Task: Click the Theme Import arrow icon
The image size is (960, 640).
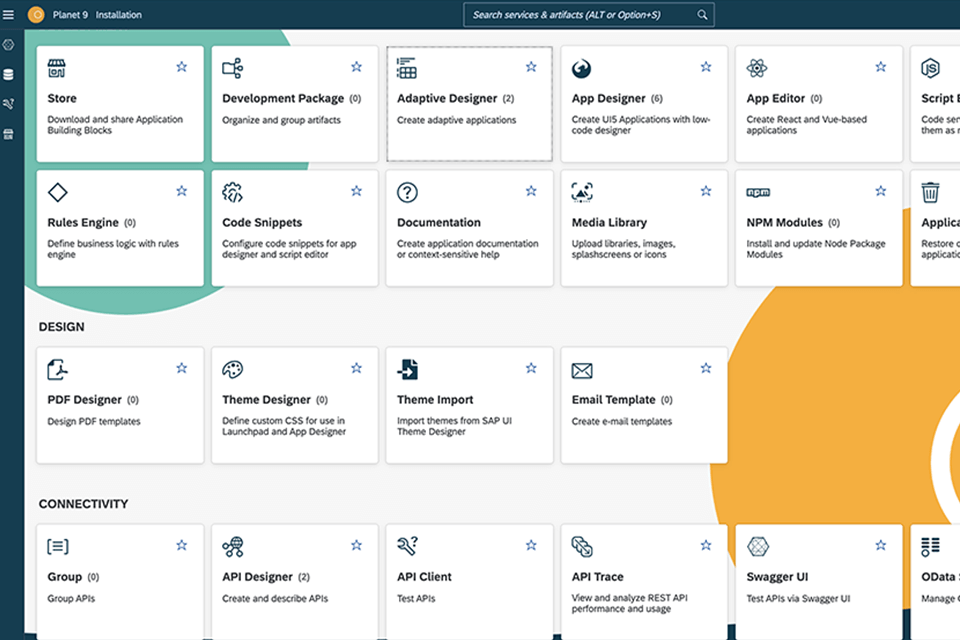Action: [408, 369]
